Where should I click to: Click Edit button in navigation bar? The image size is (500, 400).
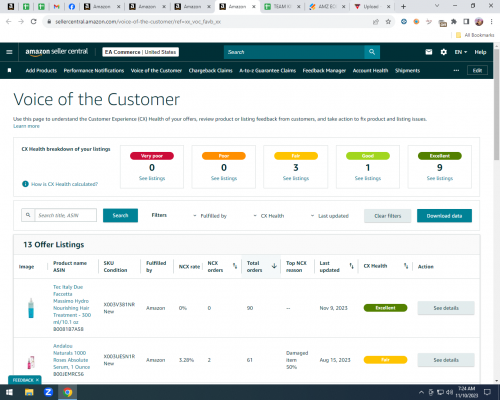coord(477,70)
